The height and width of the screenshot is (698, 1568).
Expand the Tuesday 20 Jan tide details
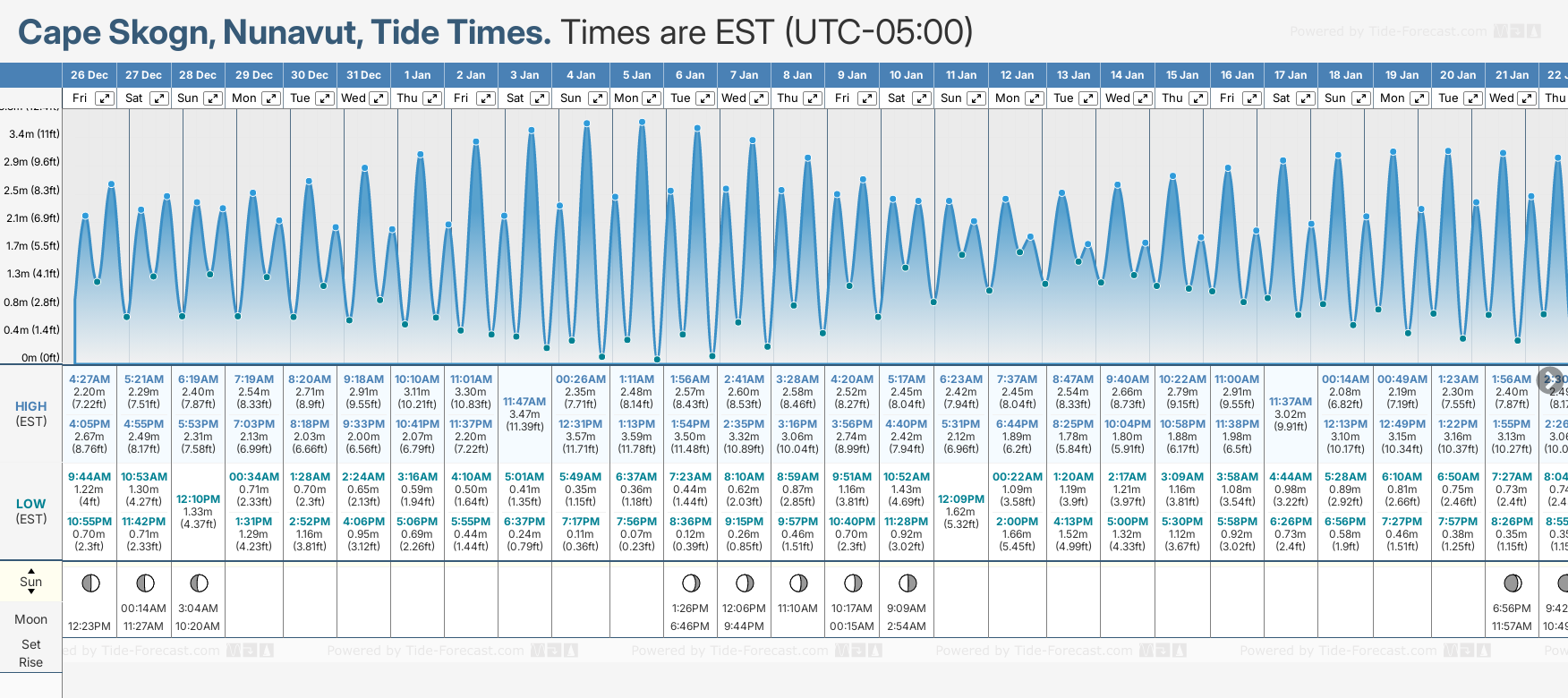pyautogui.click(x=1472, y=98)
